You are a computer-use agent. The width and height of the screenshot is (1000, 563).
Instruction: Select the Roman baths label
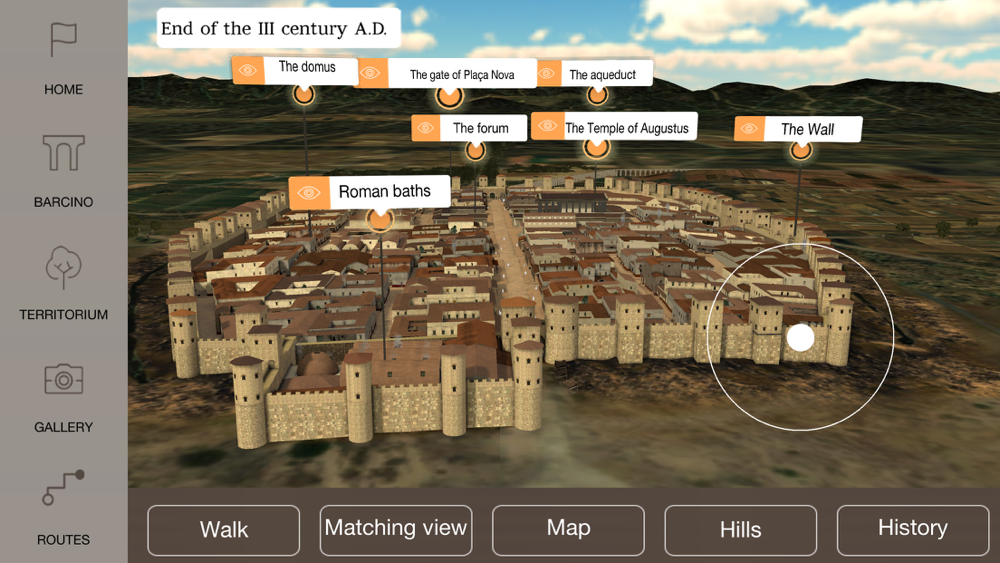[x=385, y=191]
